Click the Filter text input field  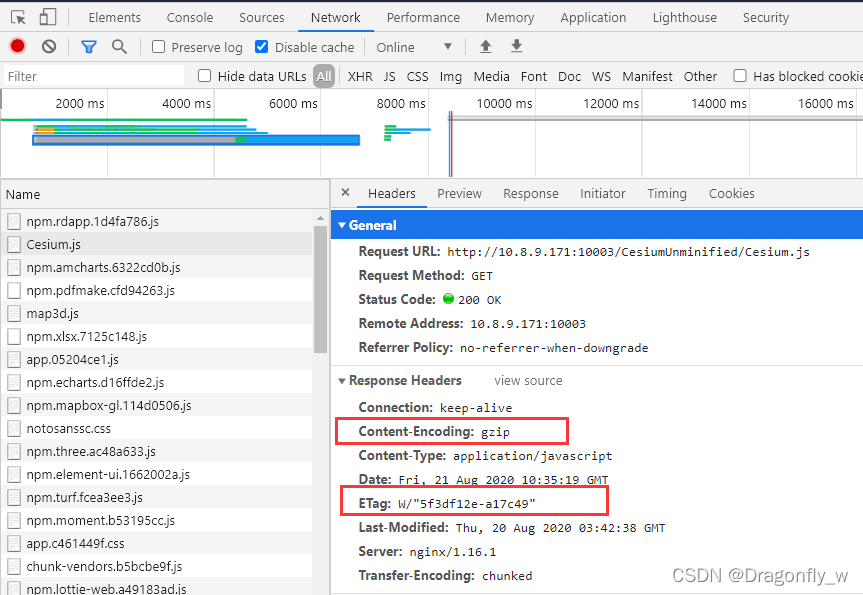click(x=94, y=76)
